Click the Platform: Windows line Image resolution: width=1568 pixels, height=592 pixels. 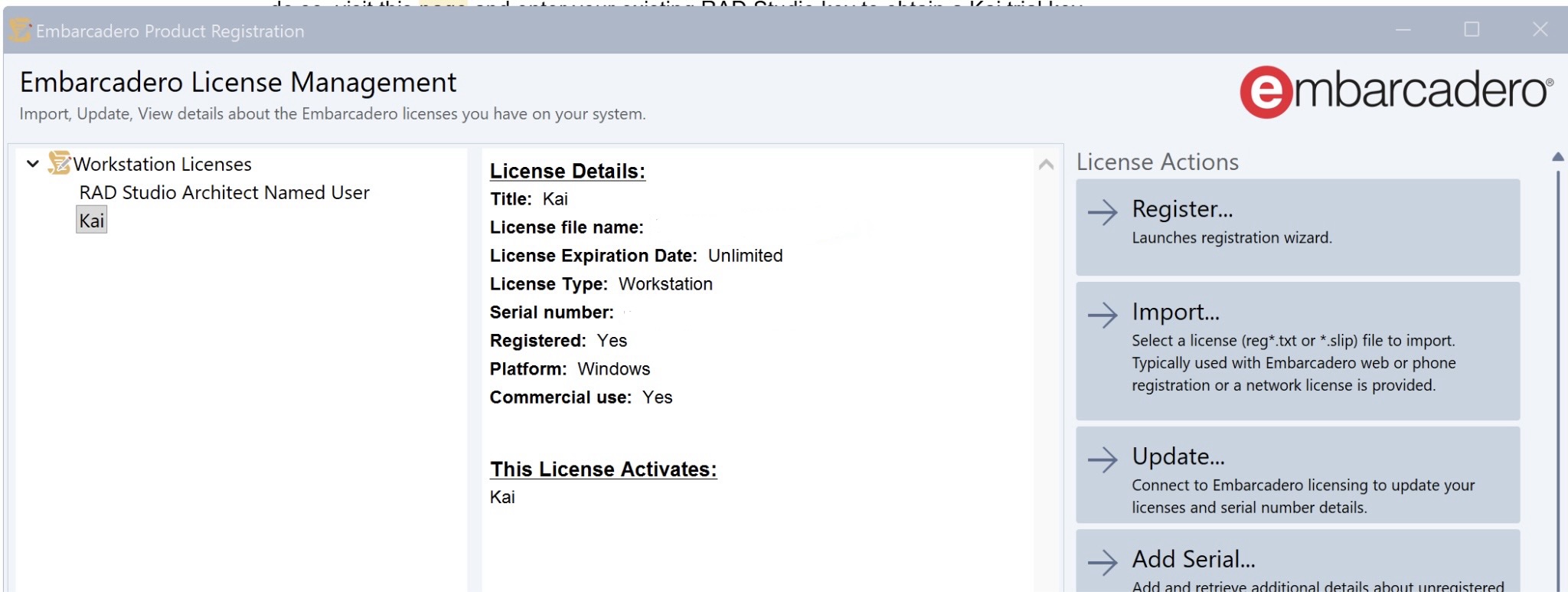570,369
